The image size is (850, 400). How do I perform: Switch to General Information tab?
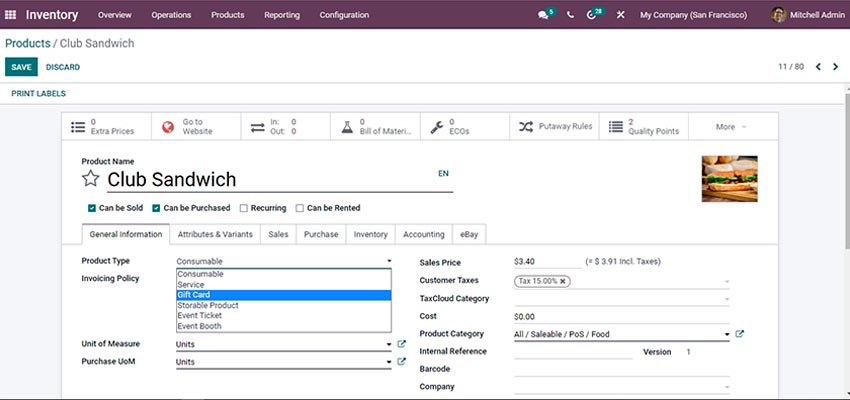point(126,235)
